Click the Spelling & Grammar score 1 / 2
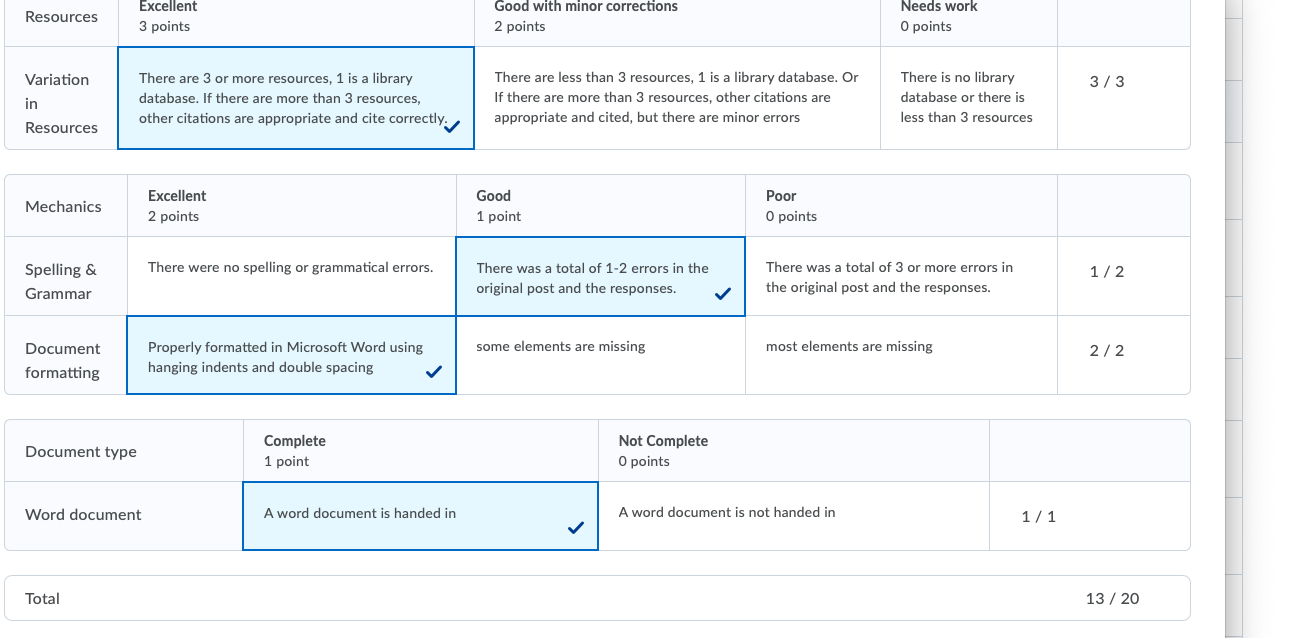 1107,272
